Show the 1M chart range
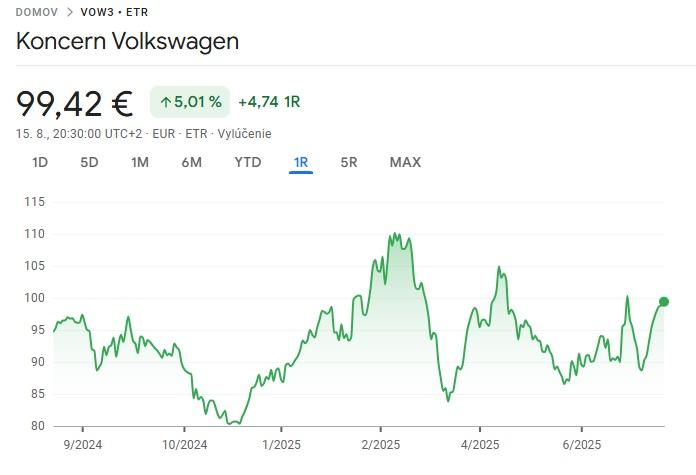The width and height of the screenshot is (696, 475). pyautogui.click(x=140, y=162)
